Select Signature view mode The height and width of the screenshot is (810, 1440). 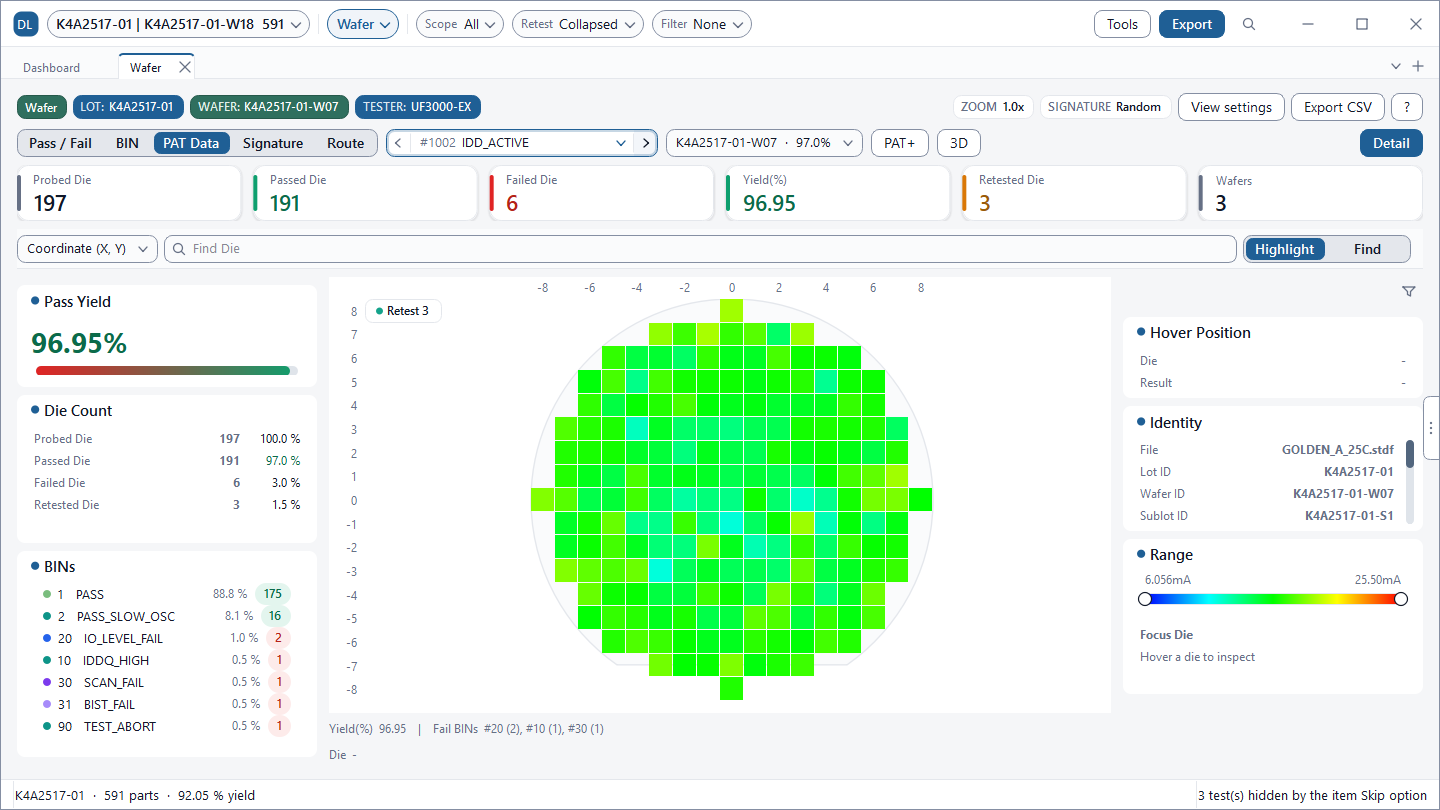click(x=273, y=143)
